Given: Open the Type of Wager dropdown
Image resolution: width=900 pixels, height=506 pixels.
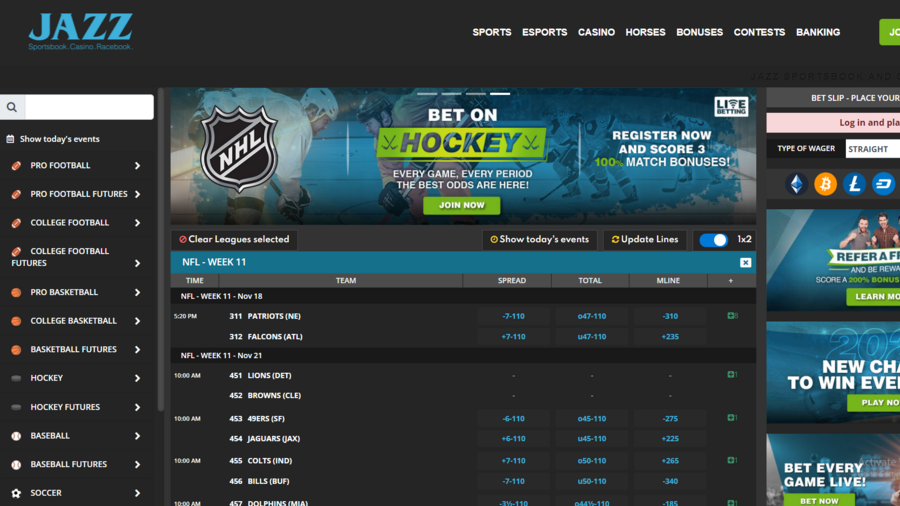Looking at the screenshot, I should (x=872, y=149).
